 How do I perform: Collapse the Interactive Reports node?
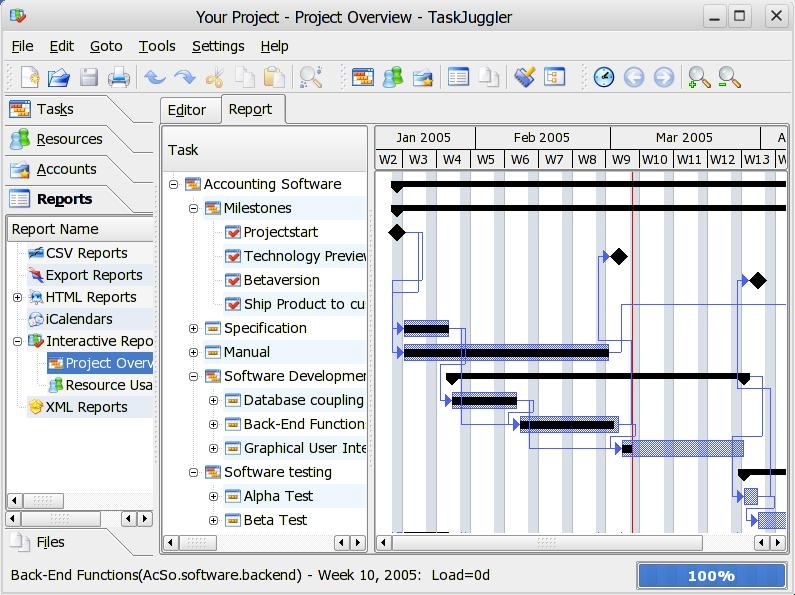pos(17,341)
